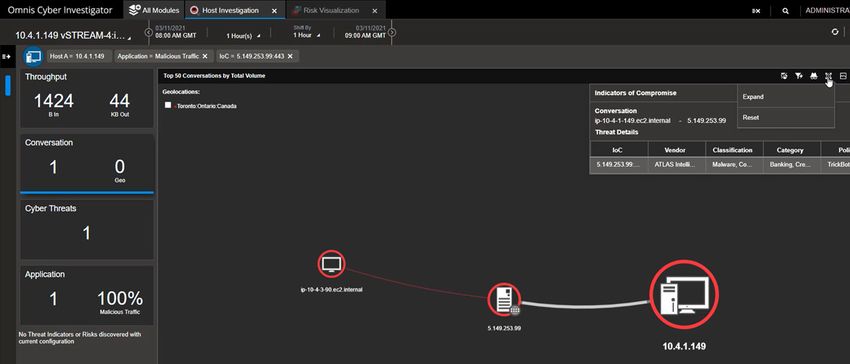Click the 08:00 AM GMT start time
Viewport: 850px width, 364px height.
click(x=176, y=35)
